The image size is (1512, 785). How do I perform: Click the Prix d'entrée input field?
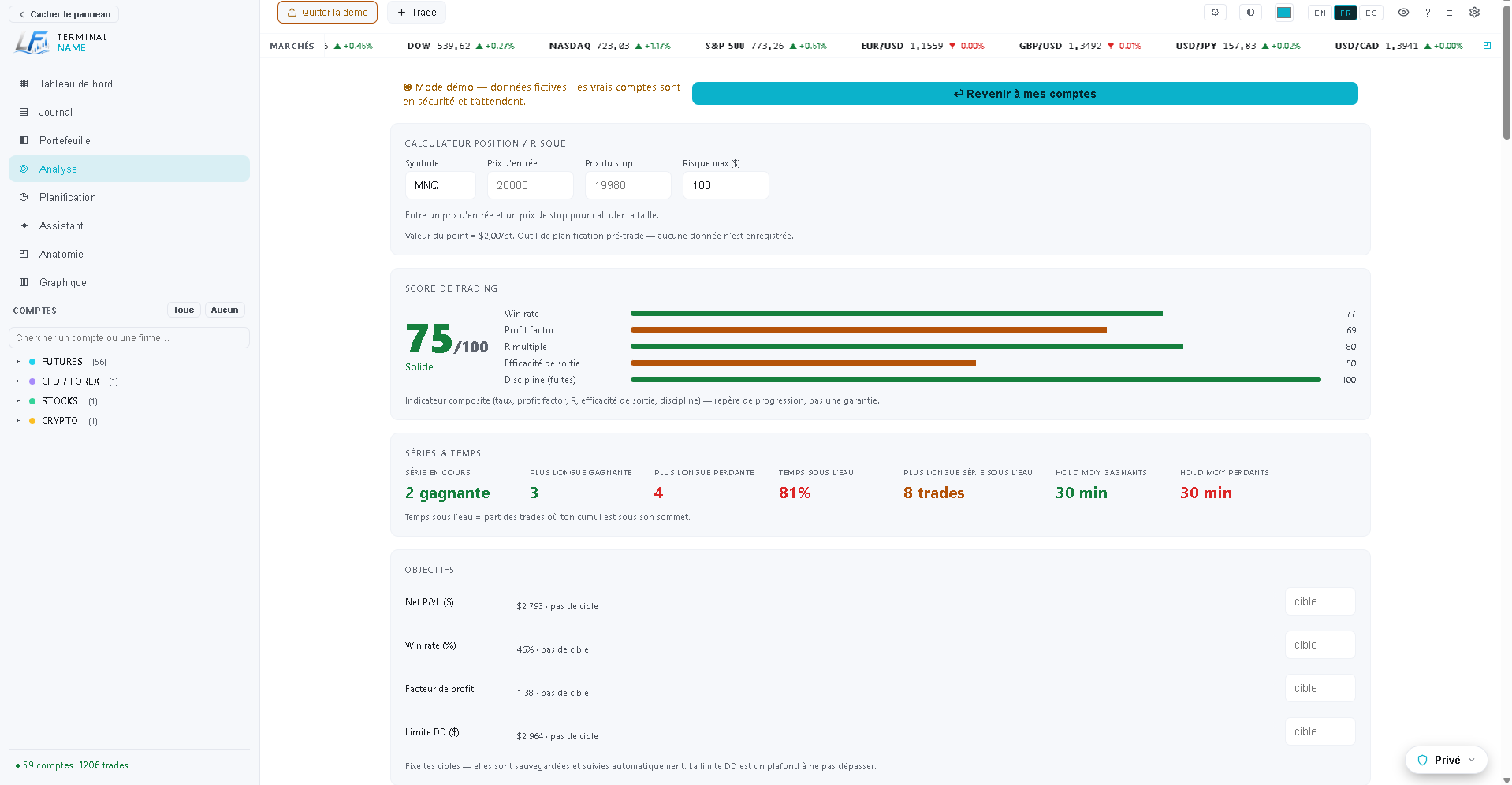point(530,185)
